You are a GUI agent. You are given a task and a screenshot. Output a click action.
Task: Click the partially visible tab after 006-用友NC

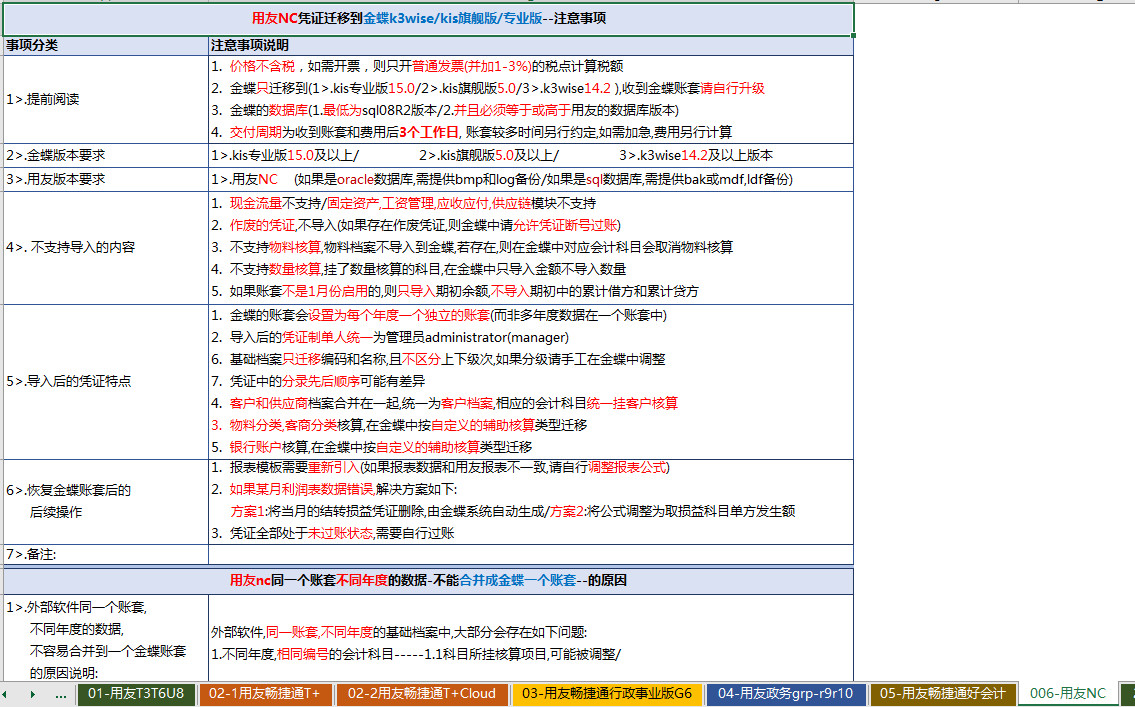coord(1127,694)
